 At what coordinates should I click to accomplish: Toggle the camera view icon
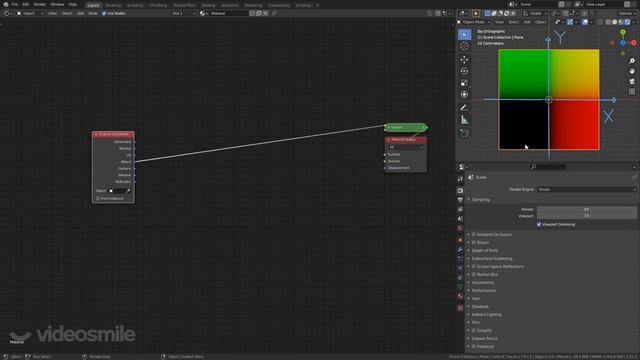[632, 82]
